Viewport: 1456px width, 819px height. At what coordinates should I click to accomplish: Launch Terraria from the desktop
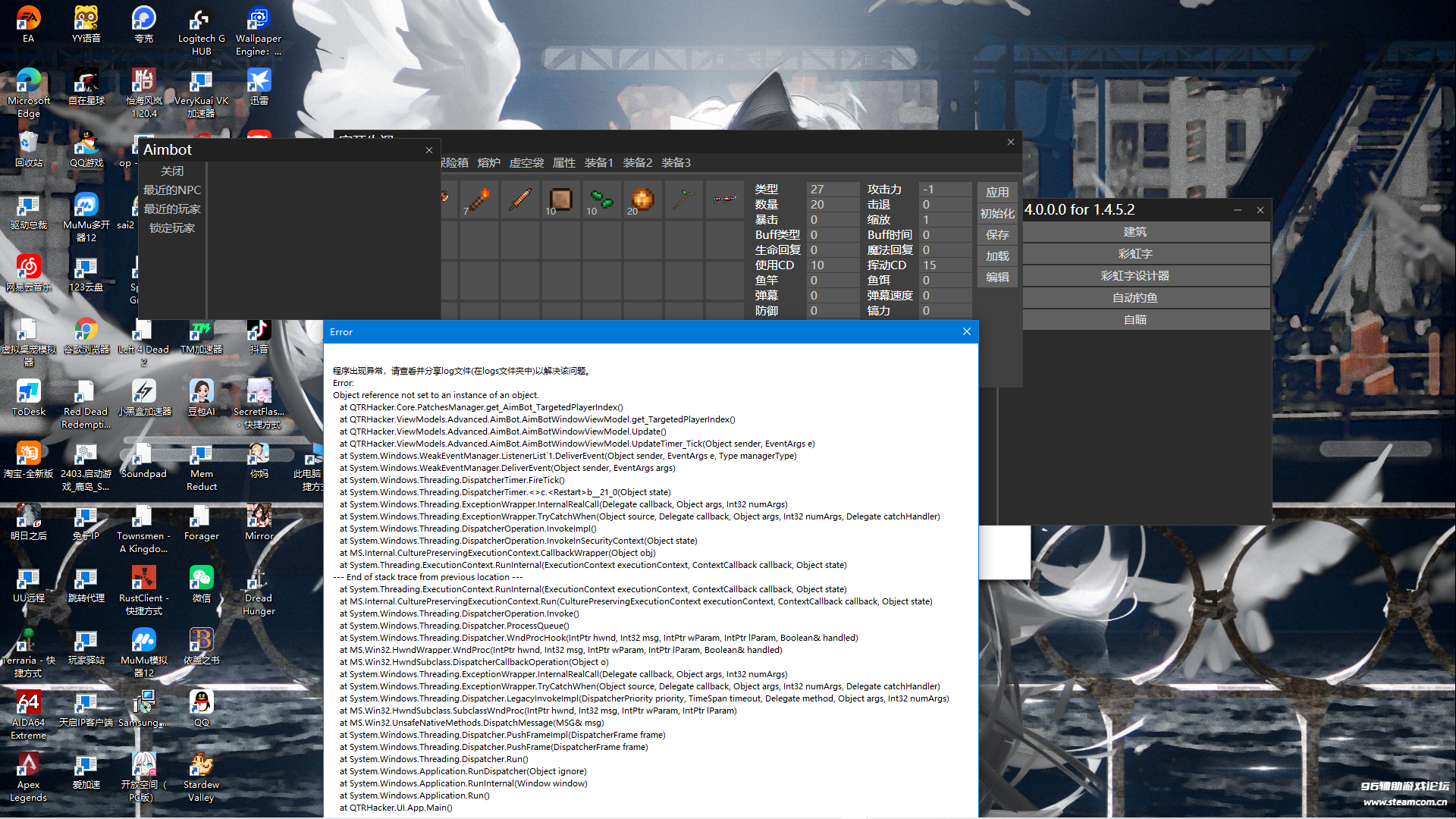point(28,641)
